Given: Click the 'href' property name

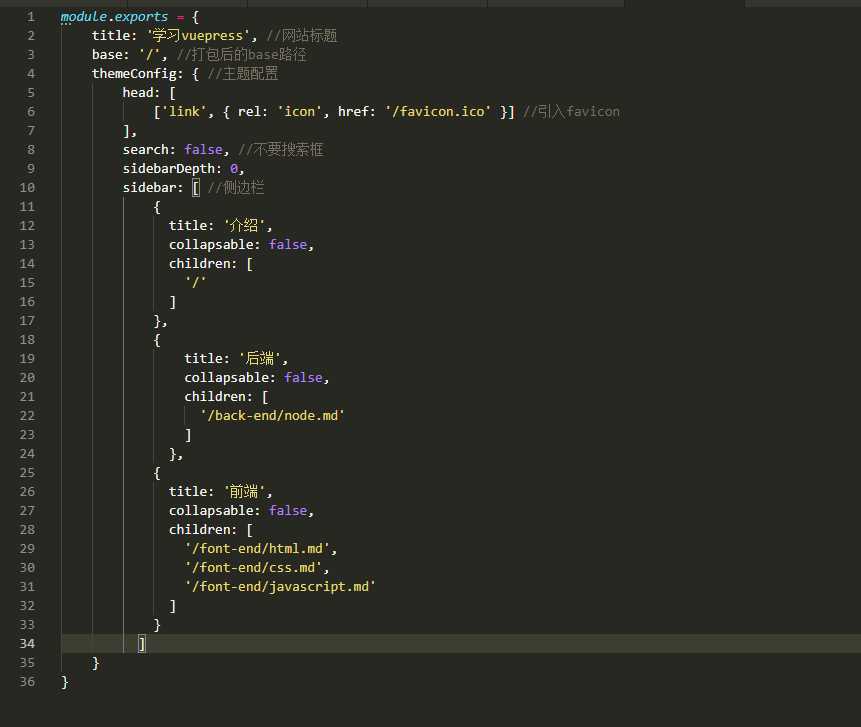Looking at the screenshot, I should tap(353, 112).
